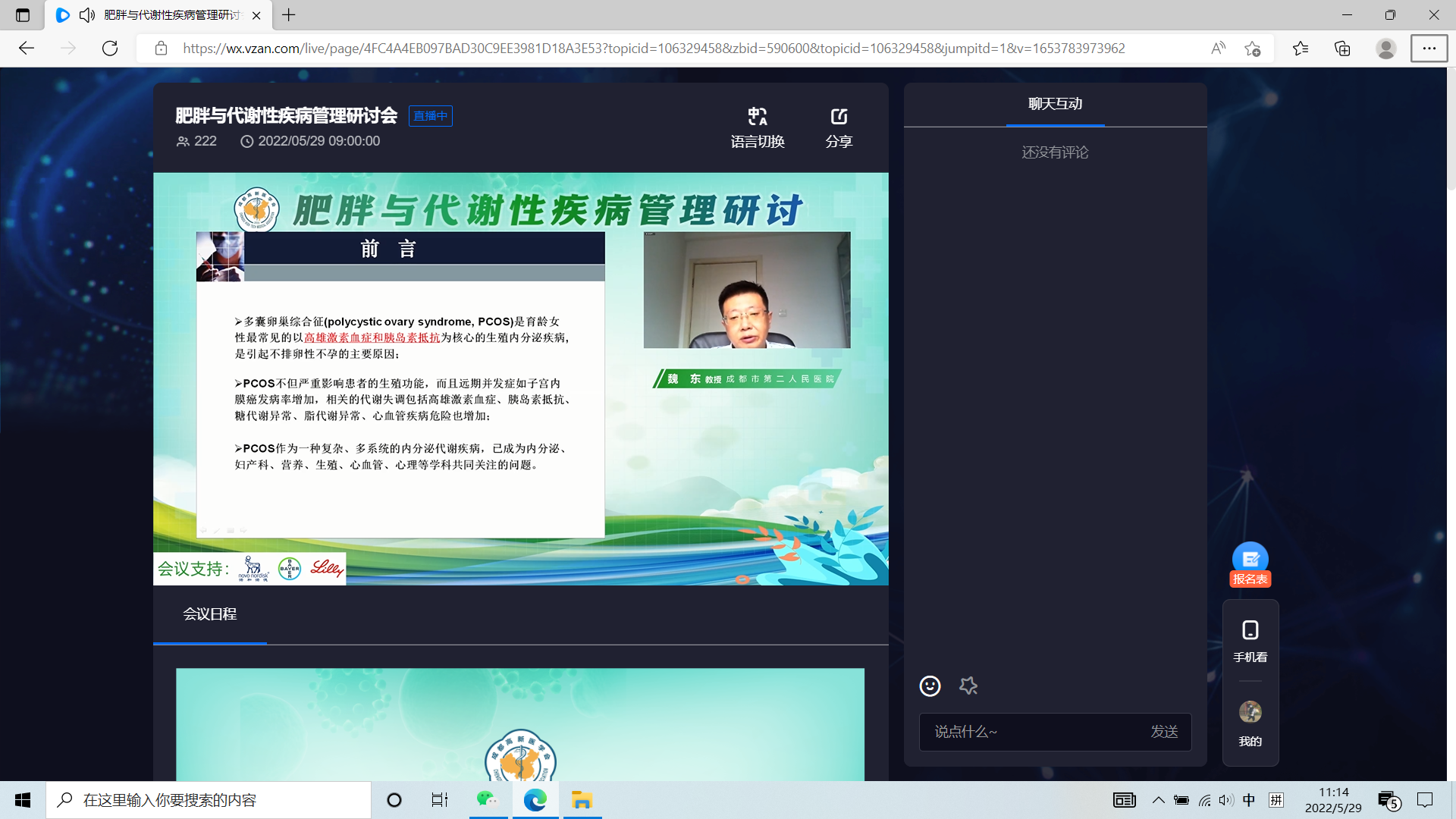Screen dimensions: 1456x819
Task: Click the title 肥胖与代谢性疾病管理研讨会
Action: point(287,115)
